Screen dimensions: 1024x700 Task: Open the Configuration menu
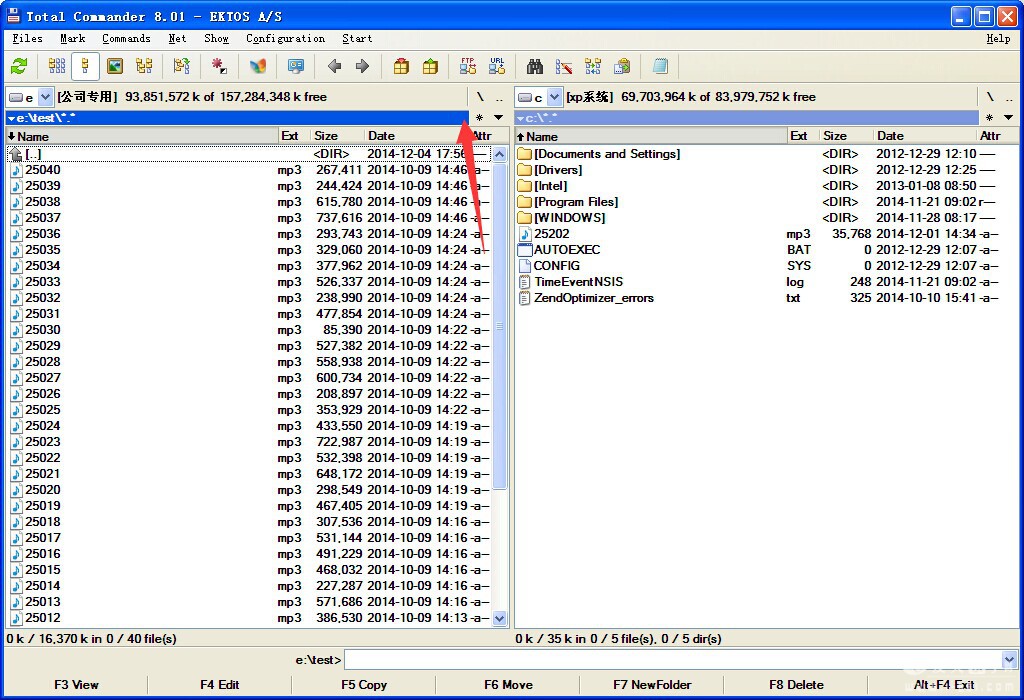click(285, 39)
